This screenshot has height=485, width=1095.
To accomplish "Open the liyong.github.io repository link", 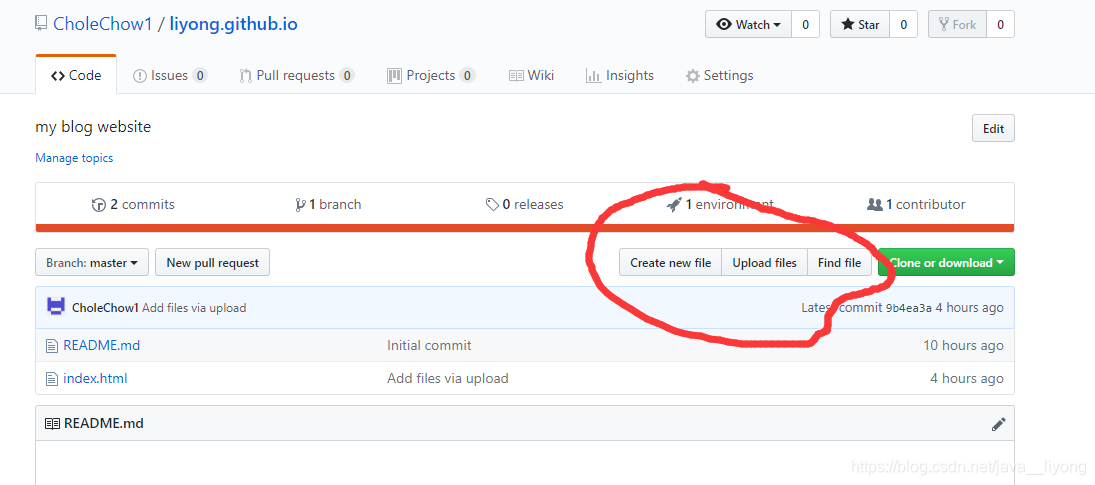I will 233,24.
